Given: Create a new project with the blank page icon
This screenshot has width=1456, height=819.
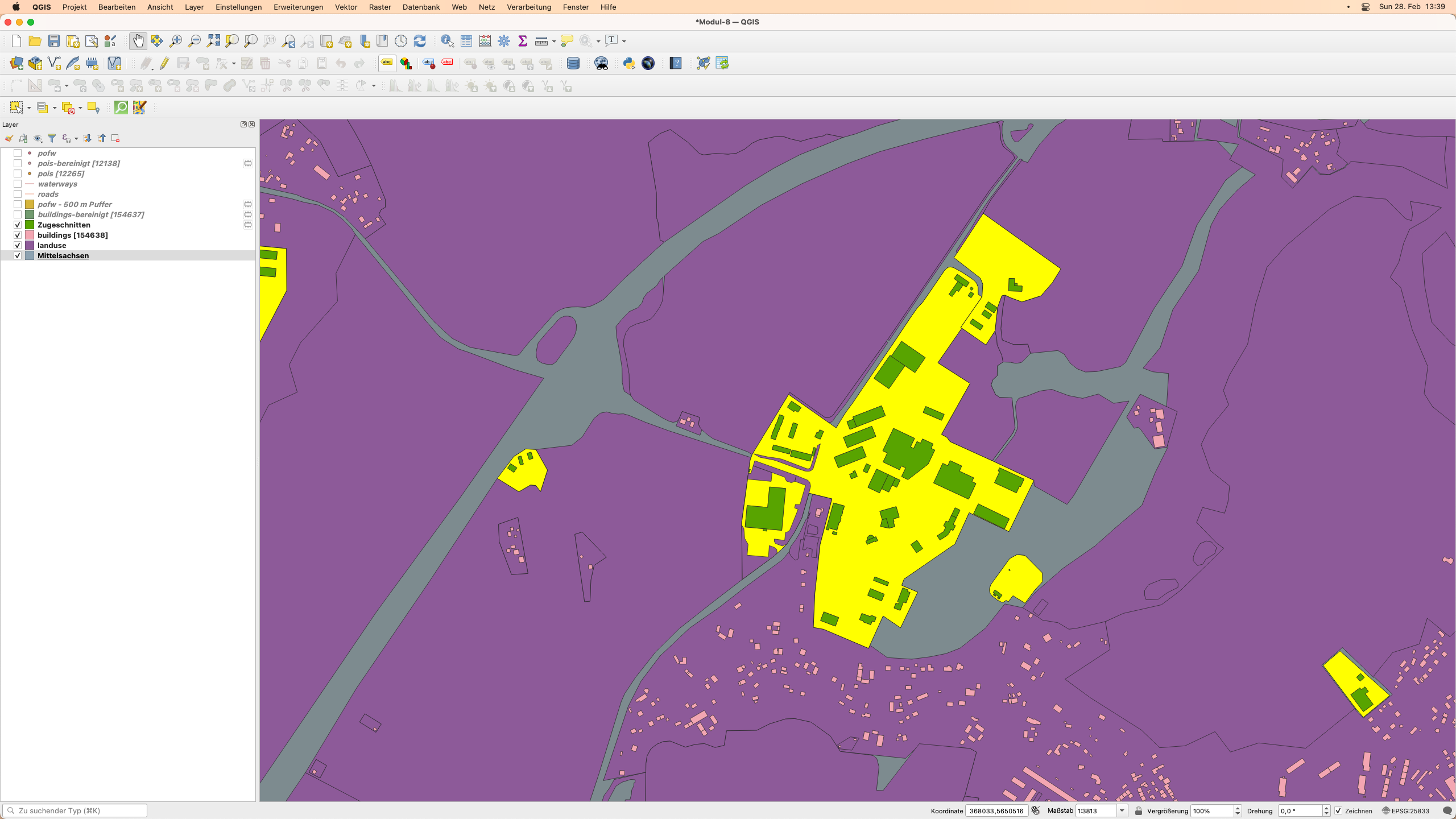Looking at the screenshot, I should point(16,41).
